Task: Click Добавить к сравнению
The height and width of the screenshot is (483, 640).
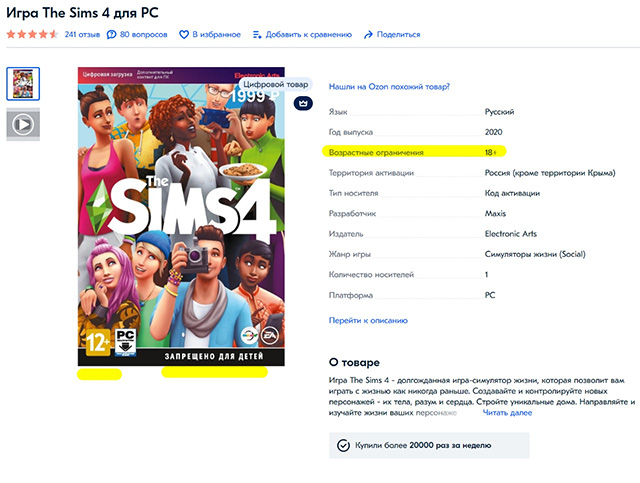Action: click(309, 34)
